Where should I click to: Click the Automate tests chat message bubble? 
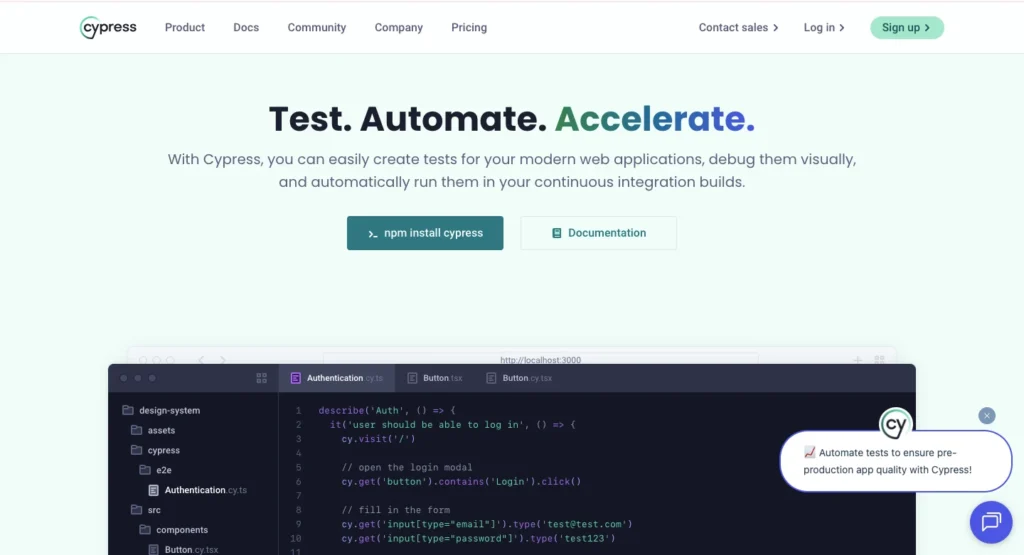pos(896,461)
